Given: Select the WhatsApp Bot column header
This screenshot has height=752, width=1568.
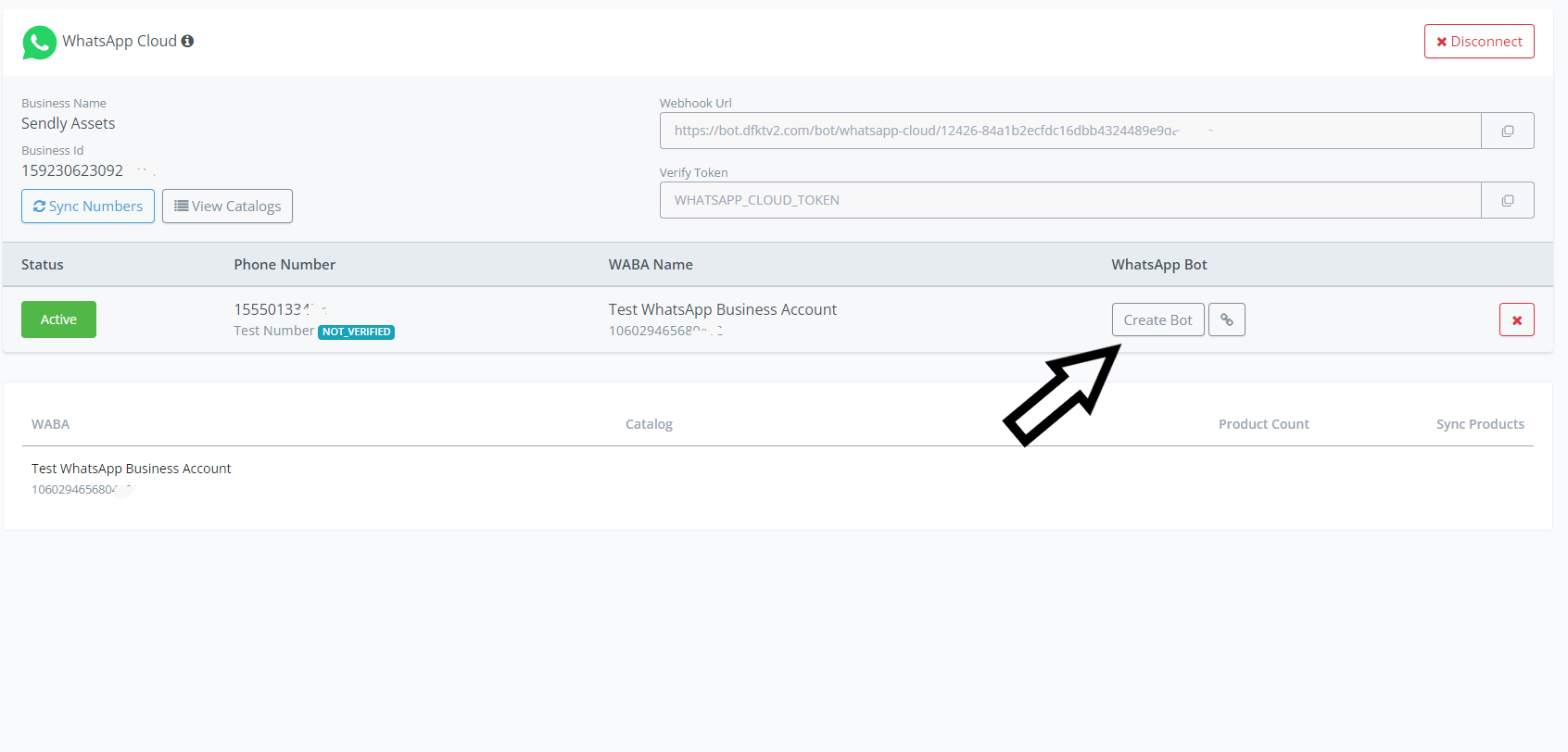Looking at the screenshot, I should (1159, 265).
